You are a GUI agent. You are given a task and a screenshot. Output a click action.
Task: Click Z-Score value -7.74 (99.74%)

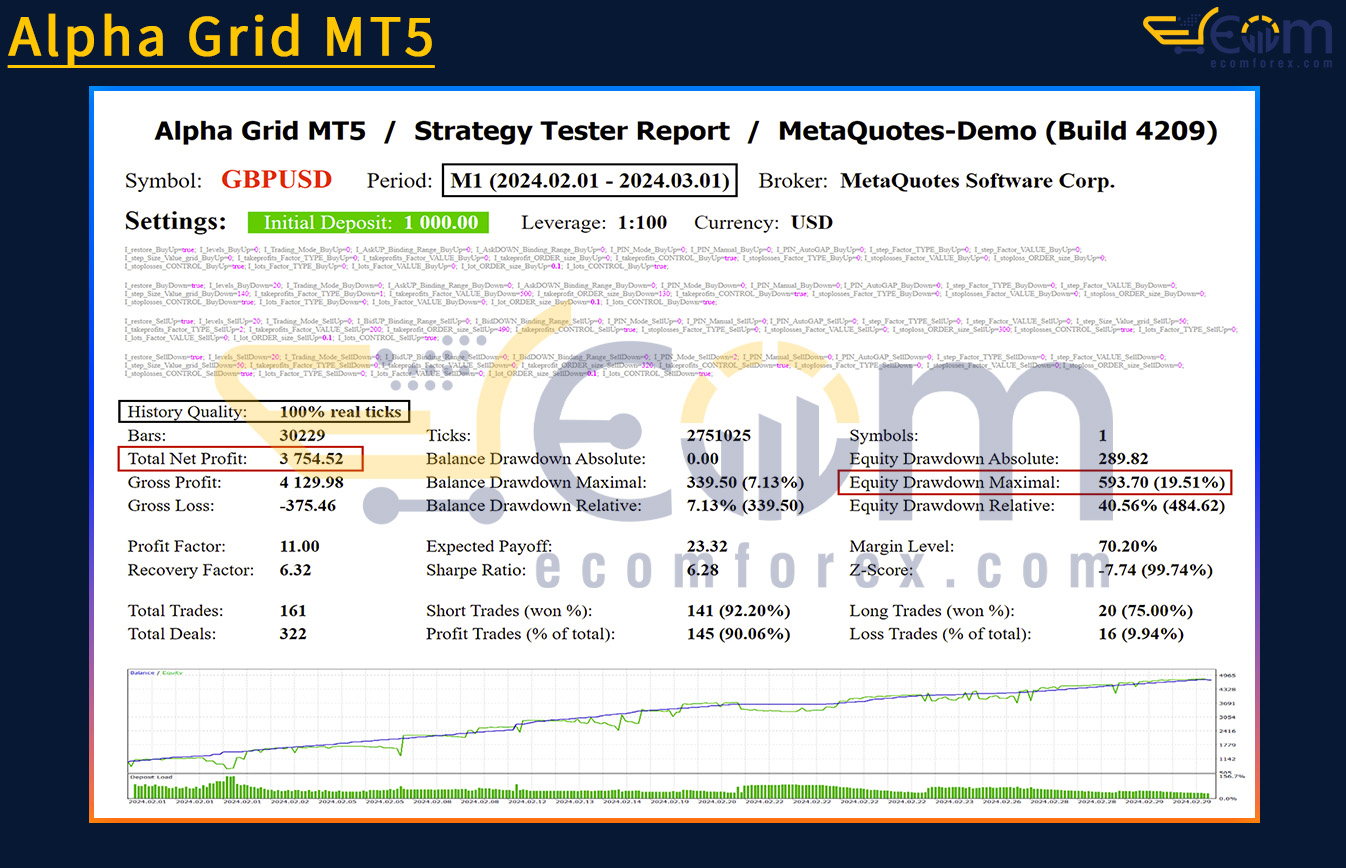1155,570
